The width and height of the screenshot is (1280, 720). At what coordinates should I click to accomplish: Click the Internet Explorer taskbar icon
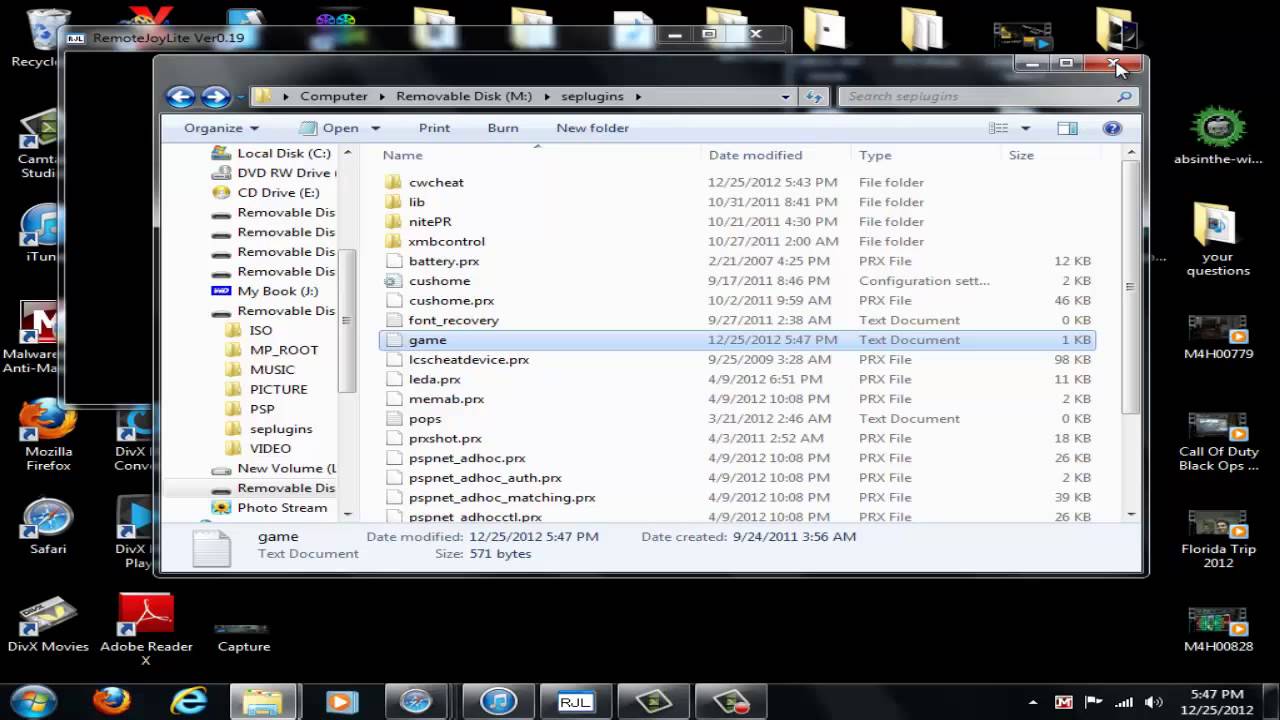coord(188,701)
